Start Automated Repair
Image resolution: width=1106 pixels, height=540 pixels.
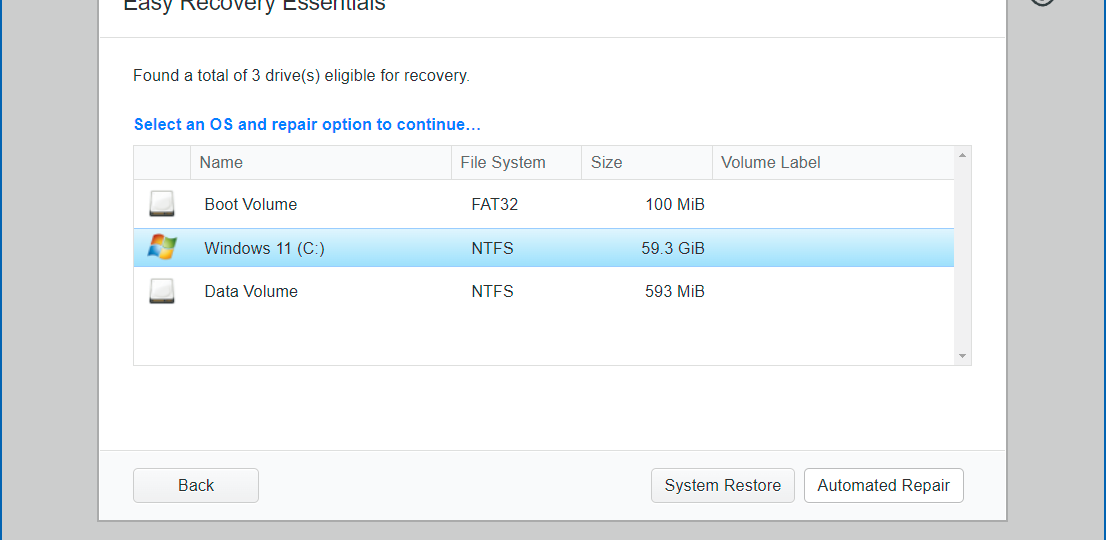[x=883, y=486]
